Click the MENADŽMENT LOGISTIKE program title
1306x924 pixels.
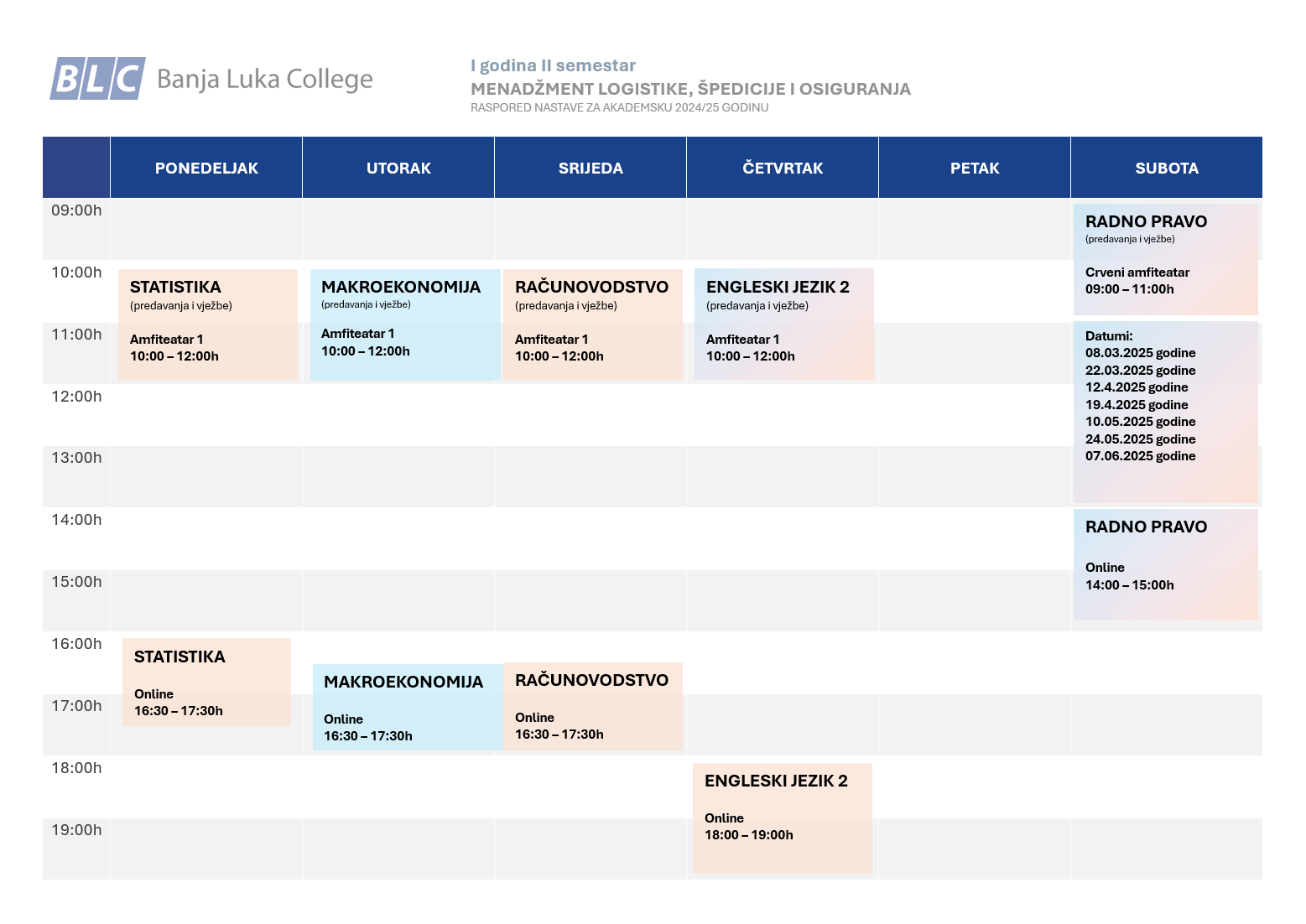690,89
